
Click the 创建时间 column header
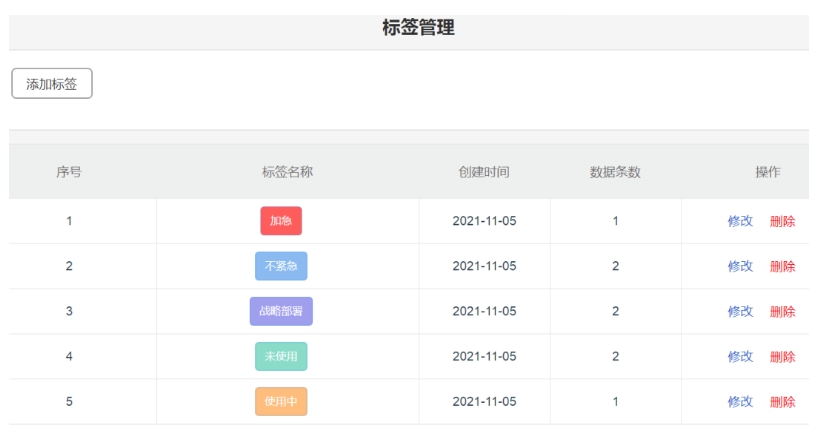click(x=484, y=172)
